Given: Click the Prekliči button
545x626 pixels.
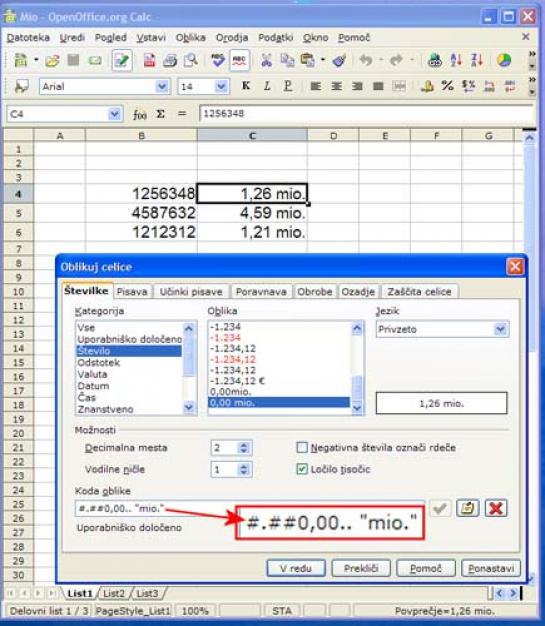Looking at the screenshot, I should point(361,568).
